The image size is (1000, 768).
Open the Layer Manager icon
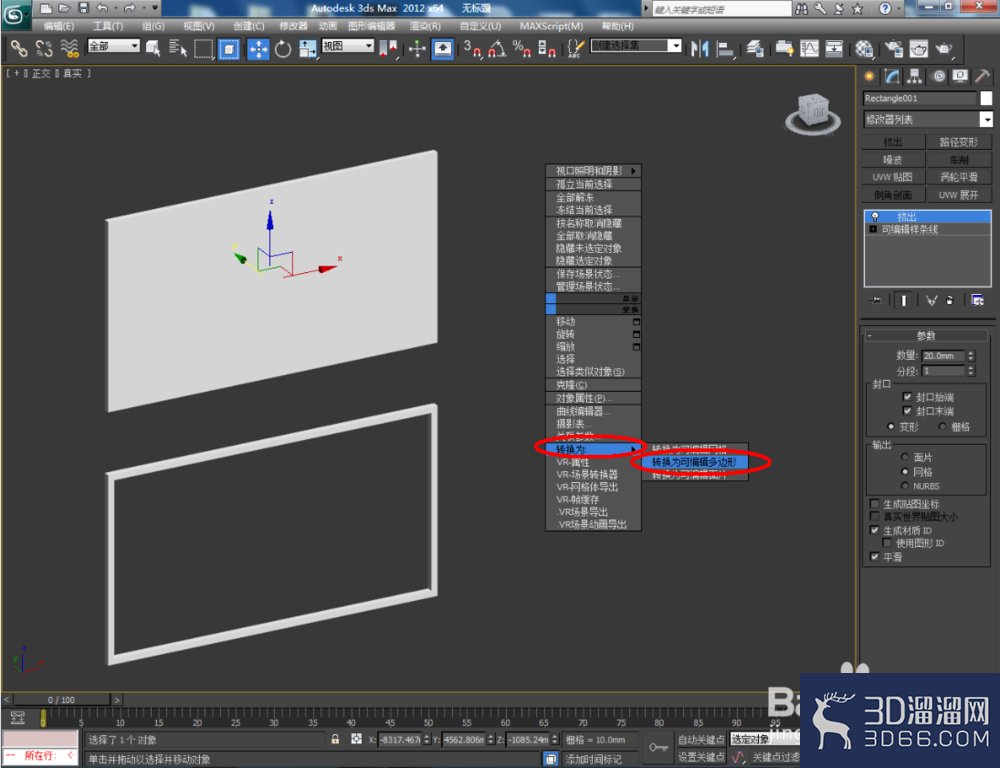click(755, 48)
